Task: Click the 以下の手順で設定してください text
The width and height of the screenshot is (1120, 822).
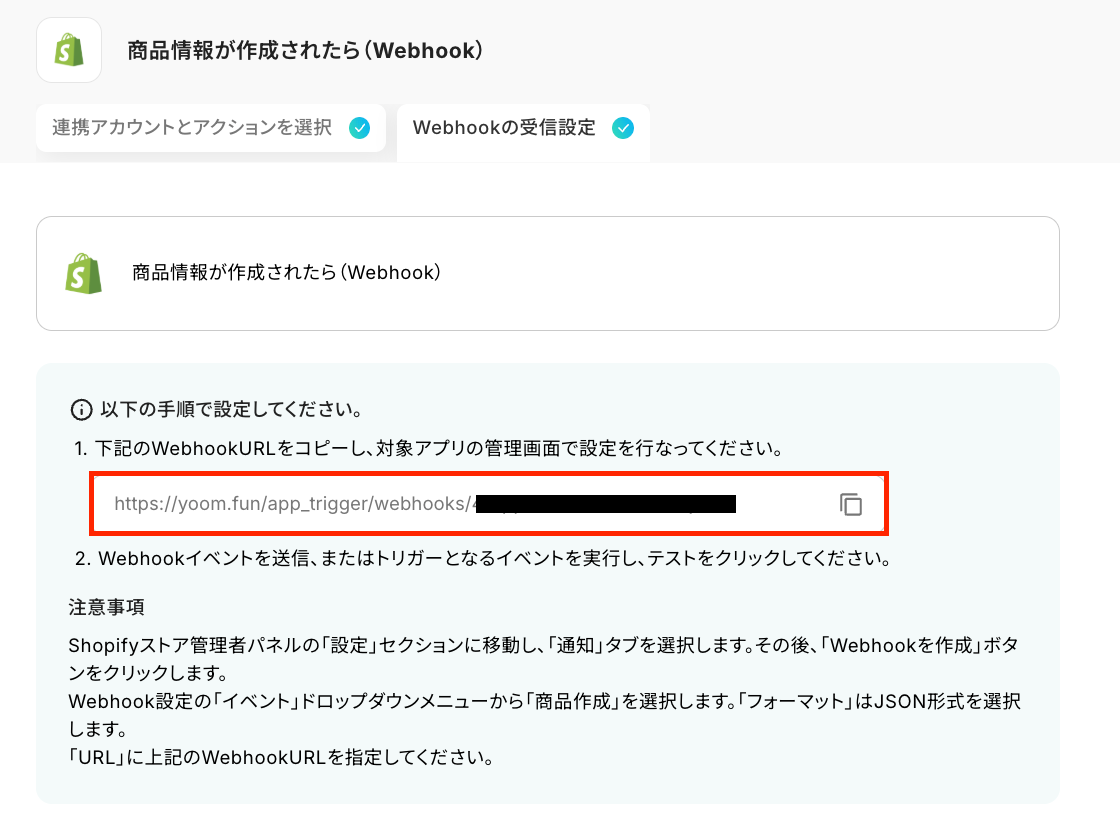Action: coord(231,410)
